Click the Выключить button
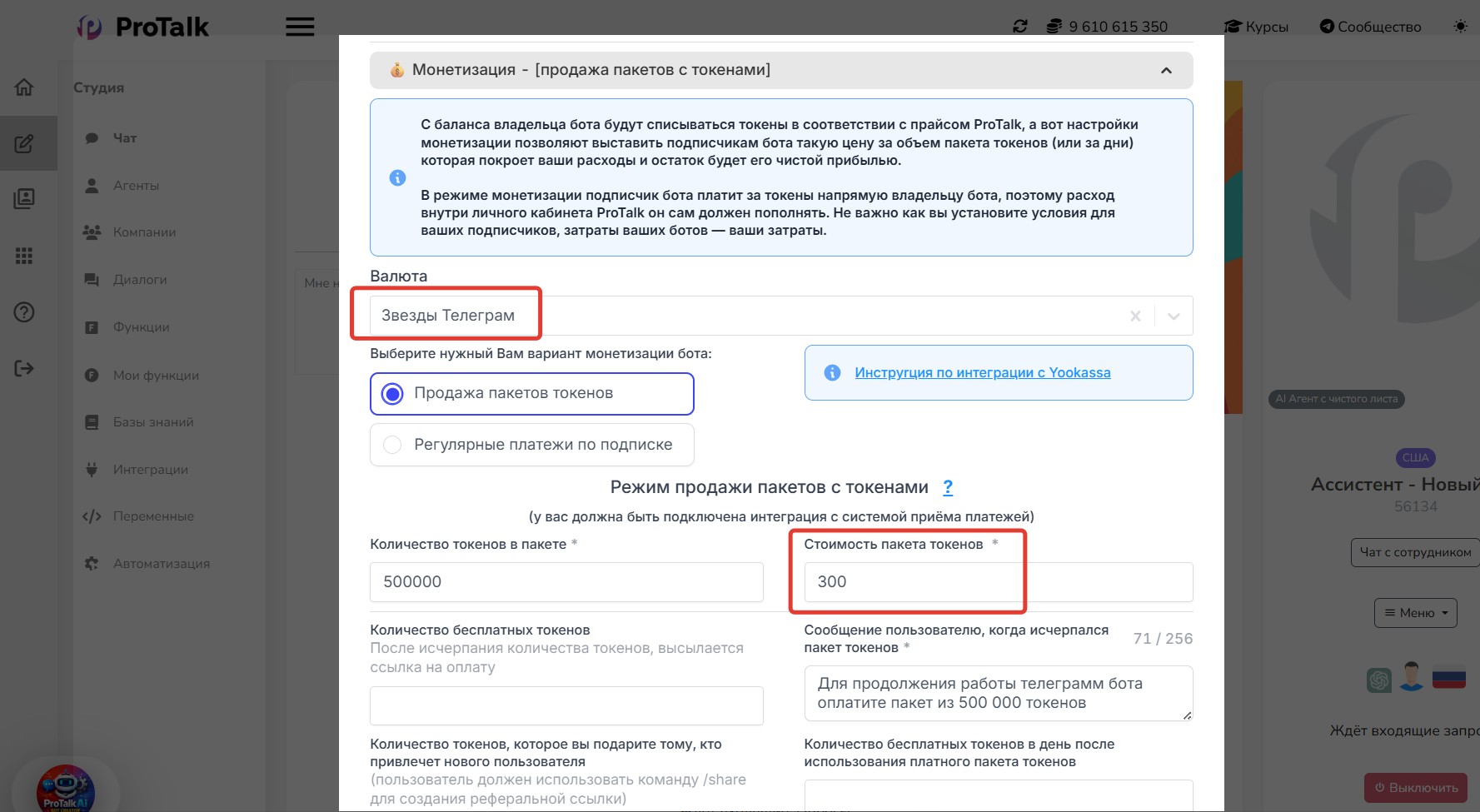Viewport: 1480px width, 812px height. [1416, 787]
